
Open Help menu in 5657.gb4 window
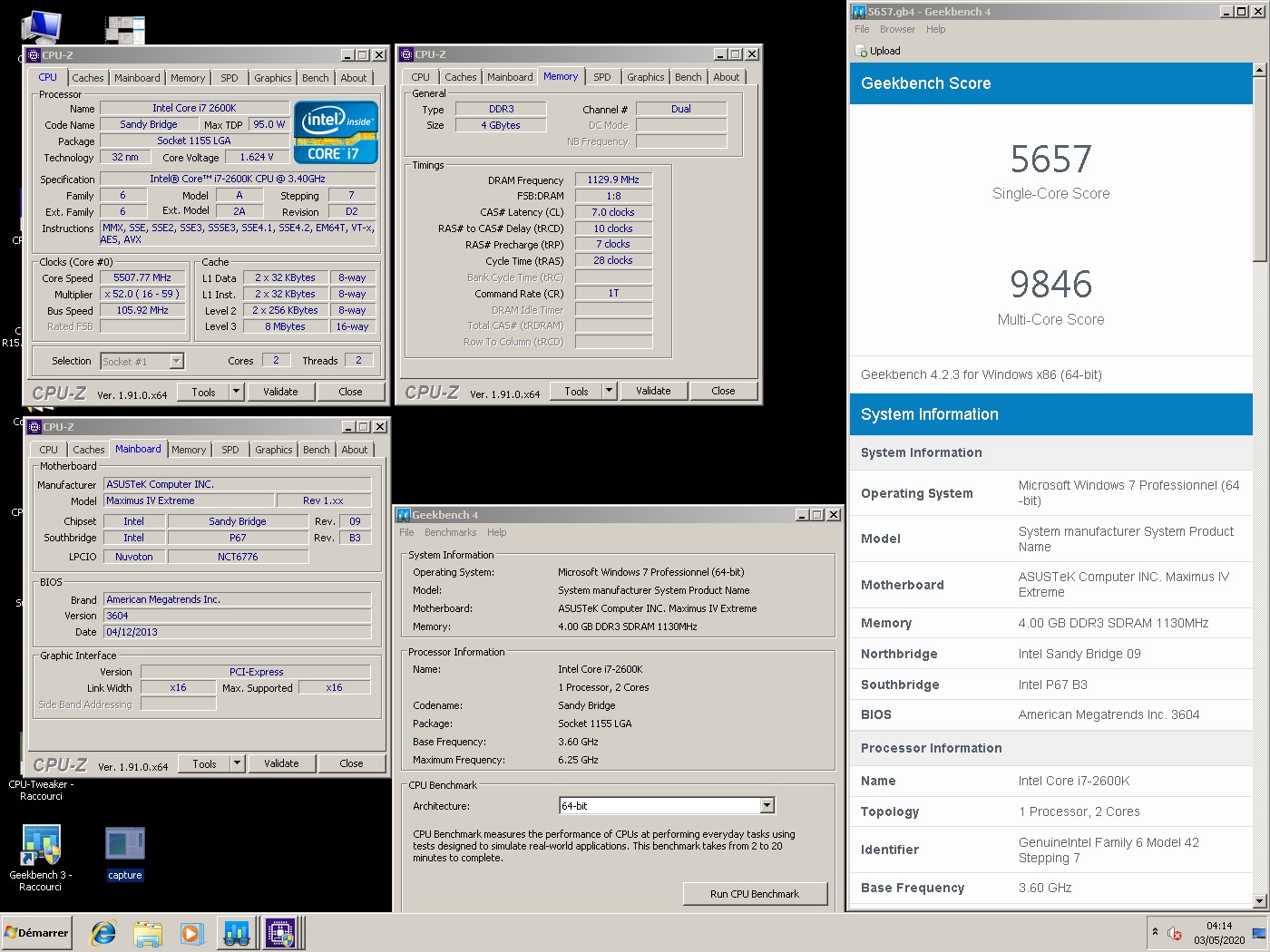(935, 29)
